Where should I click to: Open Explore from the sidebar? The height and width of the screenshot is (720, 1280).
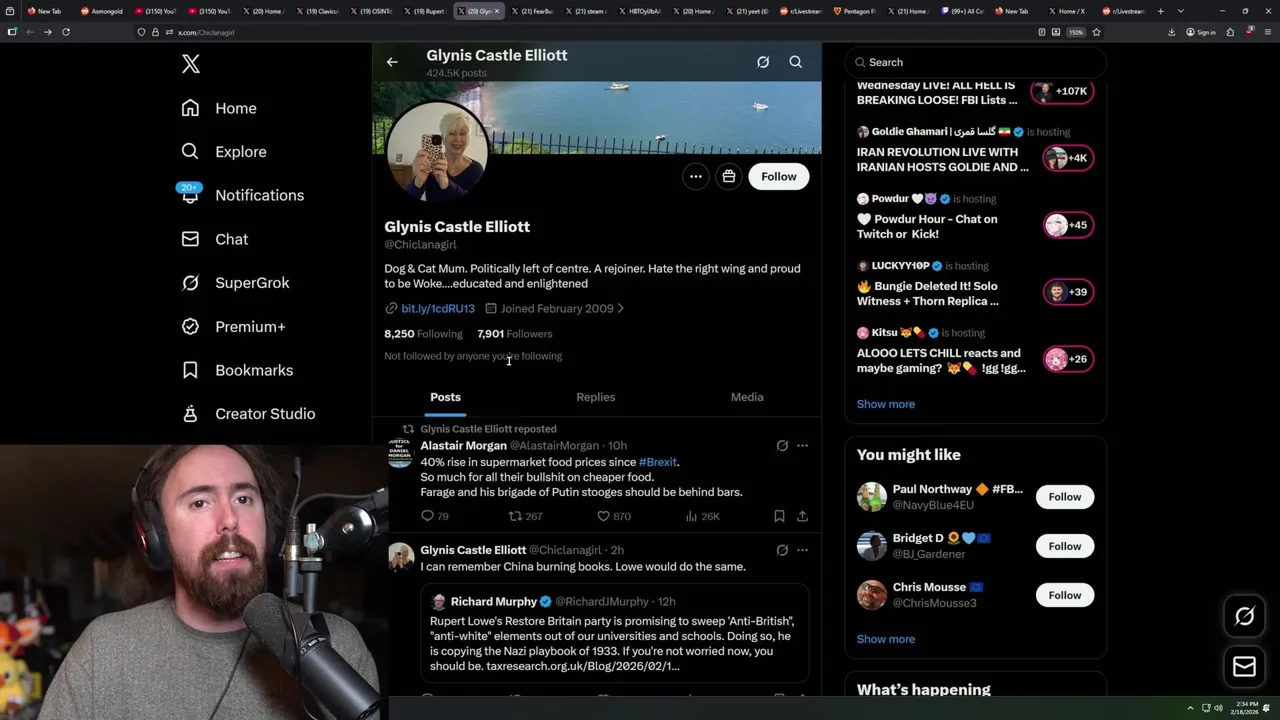[x=224, y=152]
